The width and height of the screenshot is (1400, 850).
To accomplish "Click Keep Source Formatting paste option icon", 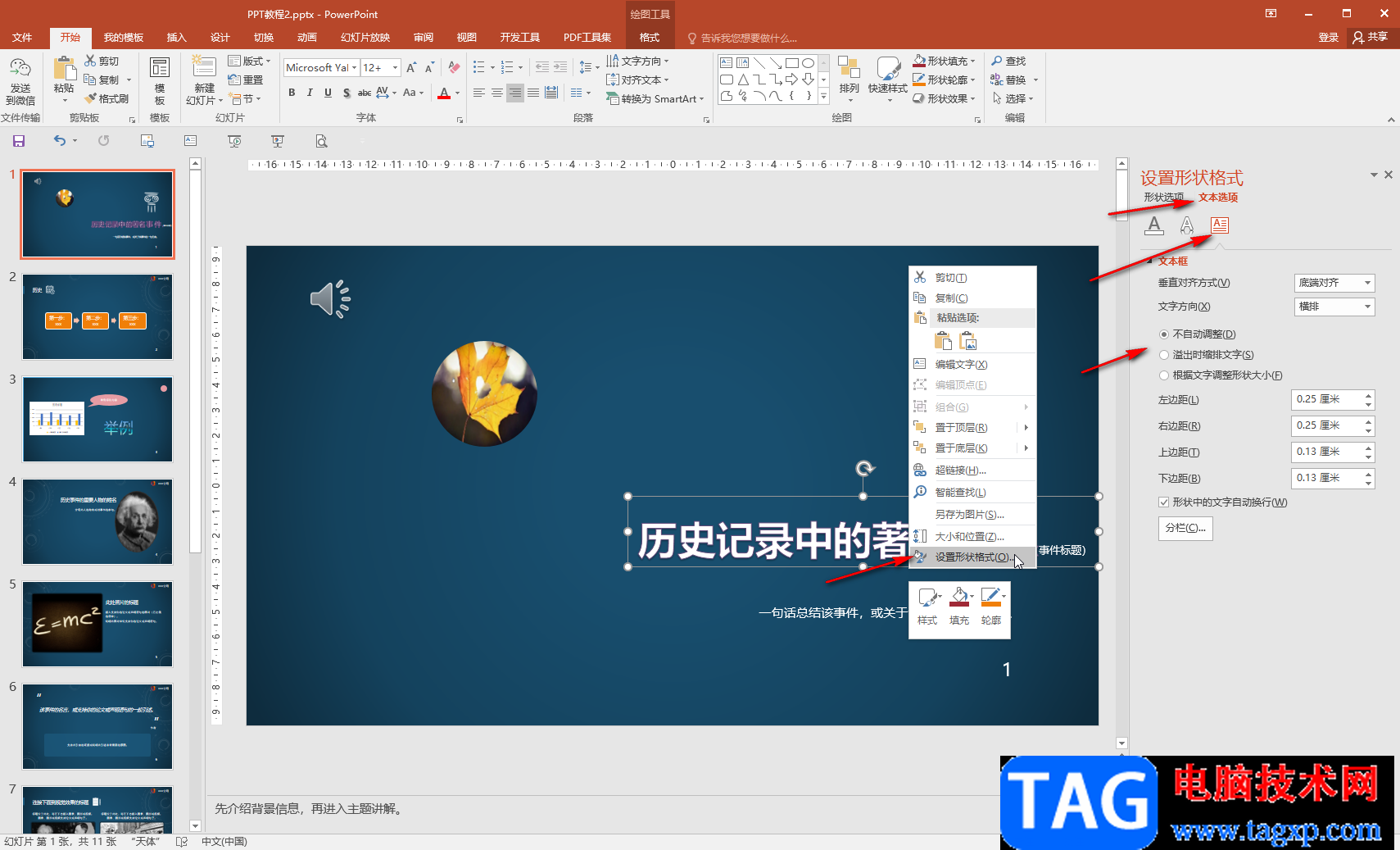I will (x=943, y=341).
